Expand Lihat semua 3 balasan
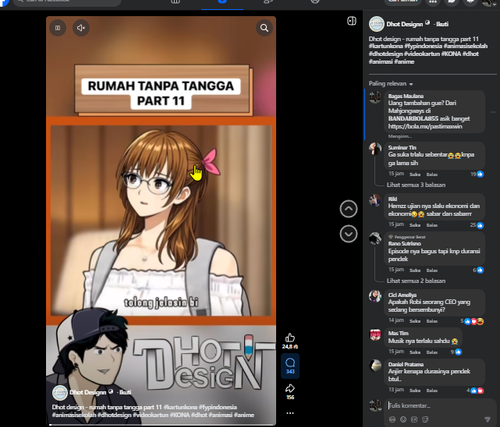Image resolution: width=500 pixels, height=427 pixels. [x=416, y=185]
